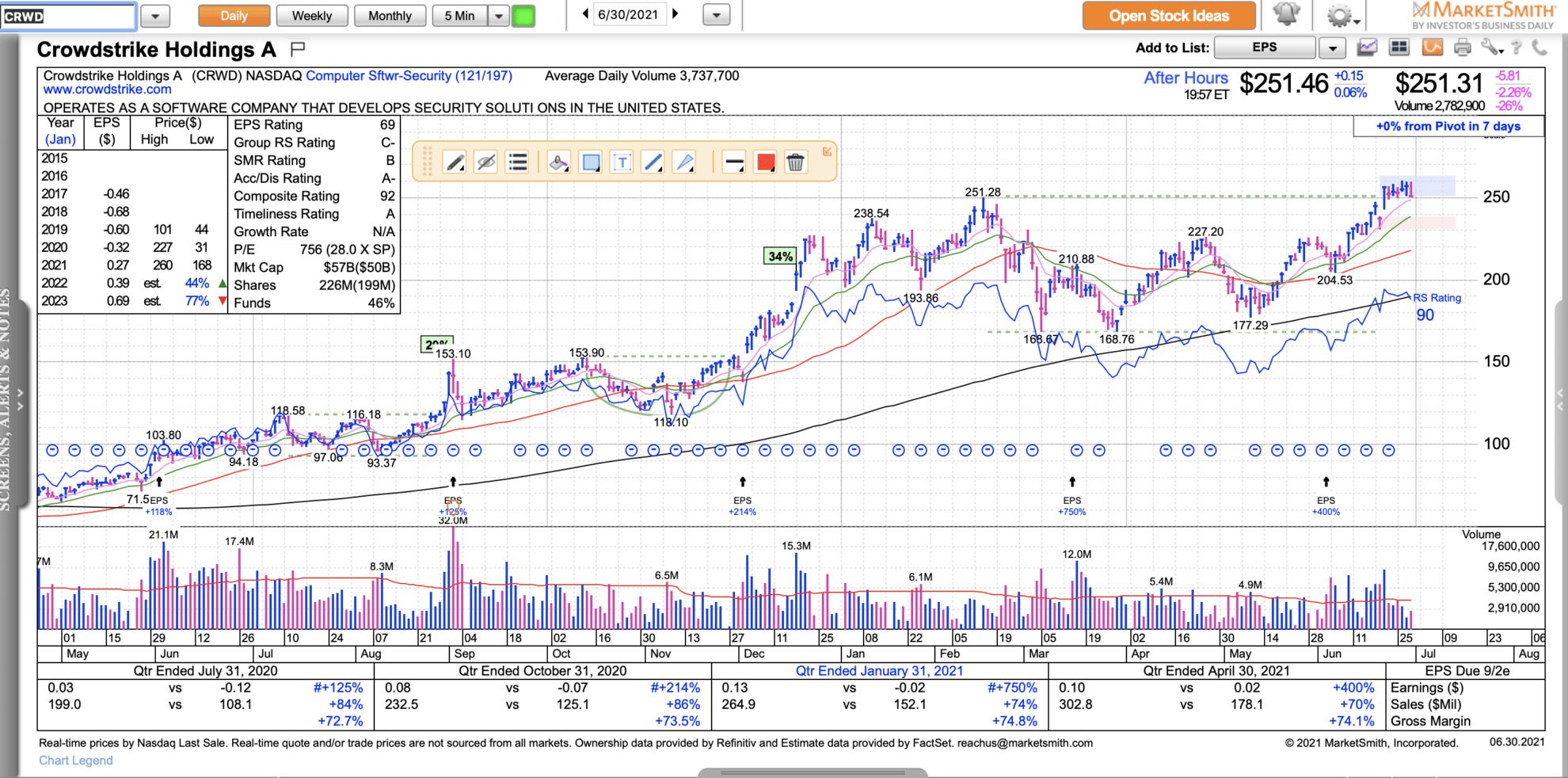The height and width of the screenshot is (778, 1568).
Task: Click the Composite Rating 92 row
Action: [x=314, y=196]
